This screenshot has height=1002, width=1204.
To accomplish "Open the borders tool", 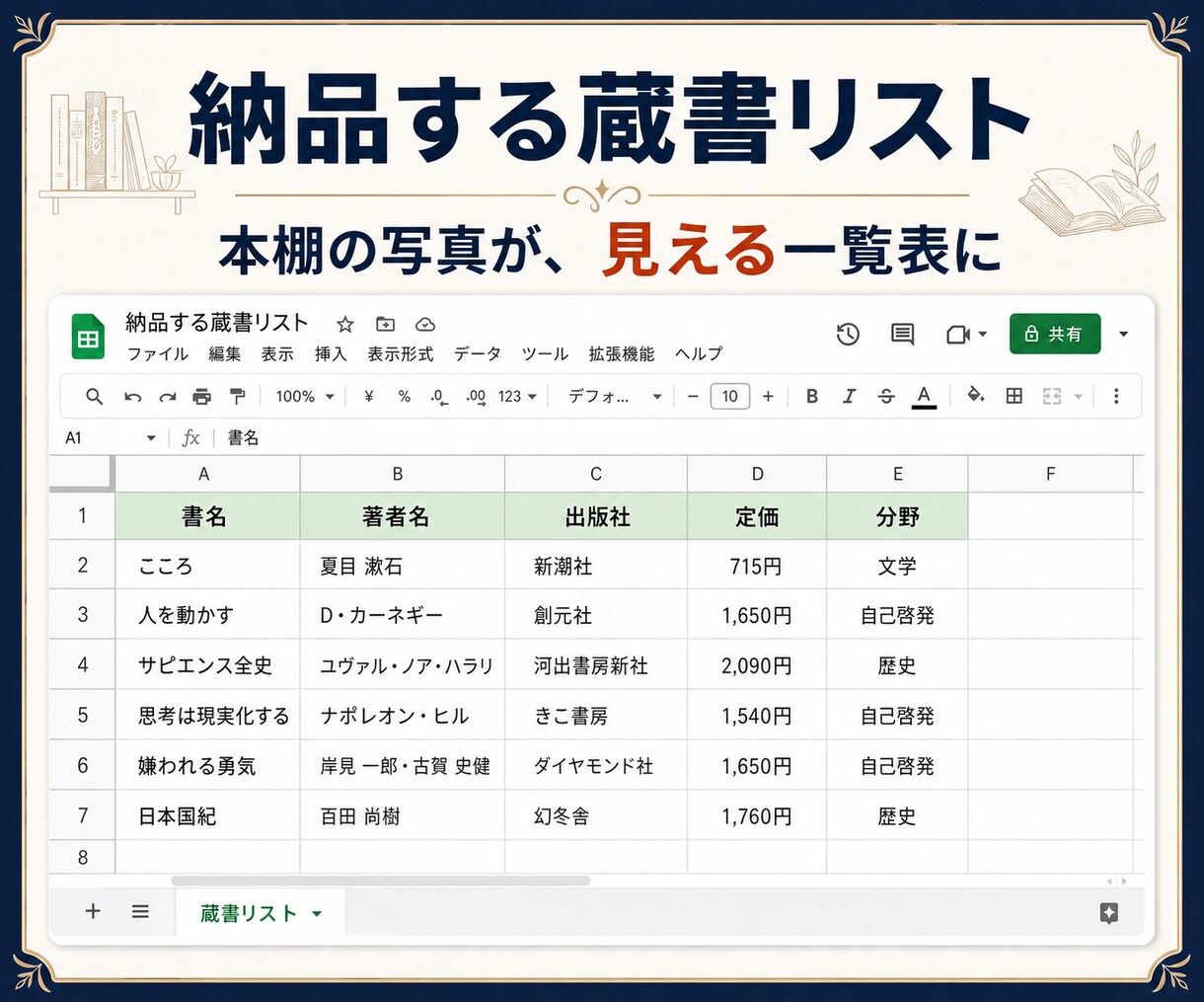I will [1014, 396].
